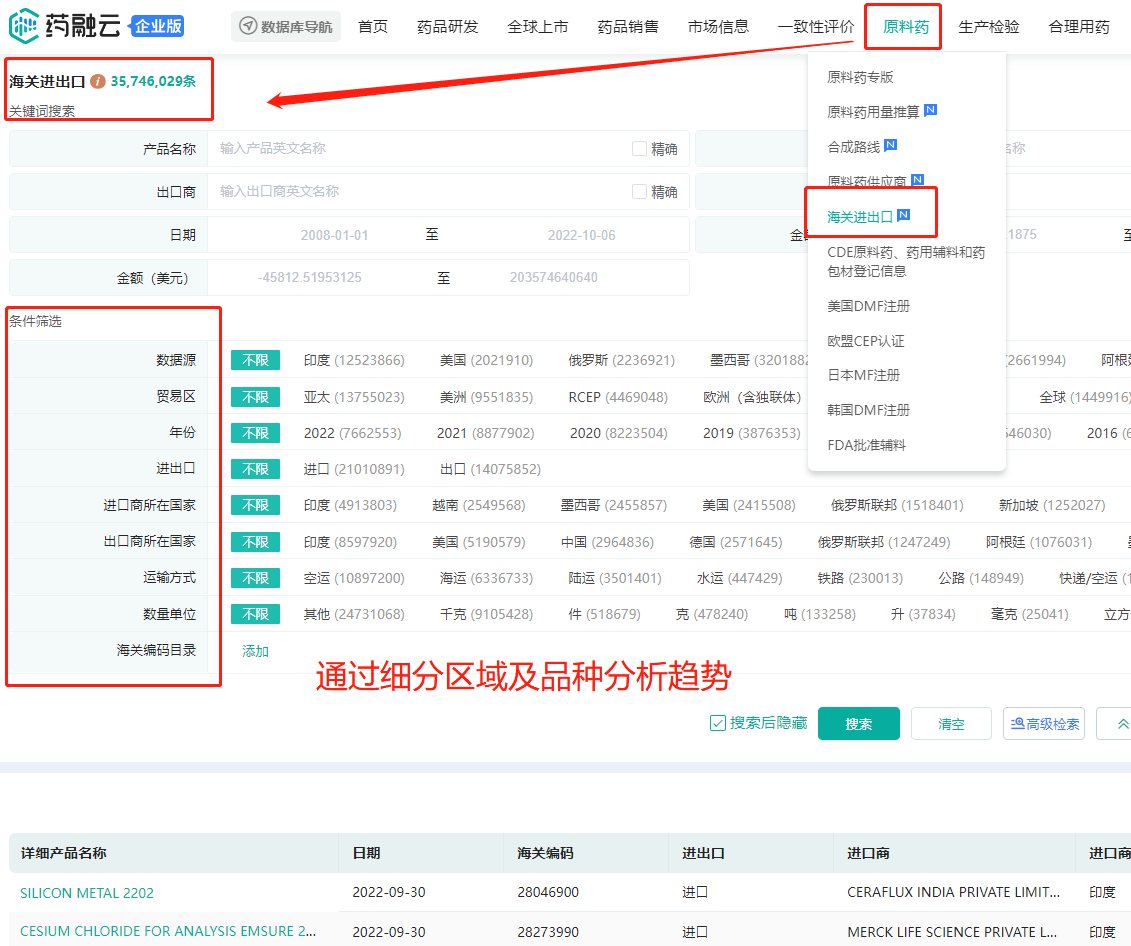Select 不限 for 运输方式 filter
Screen dimensions: 1131x946
(x=255, y=578)
